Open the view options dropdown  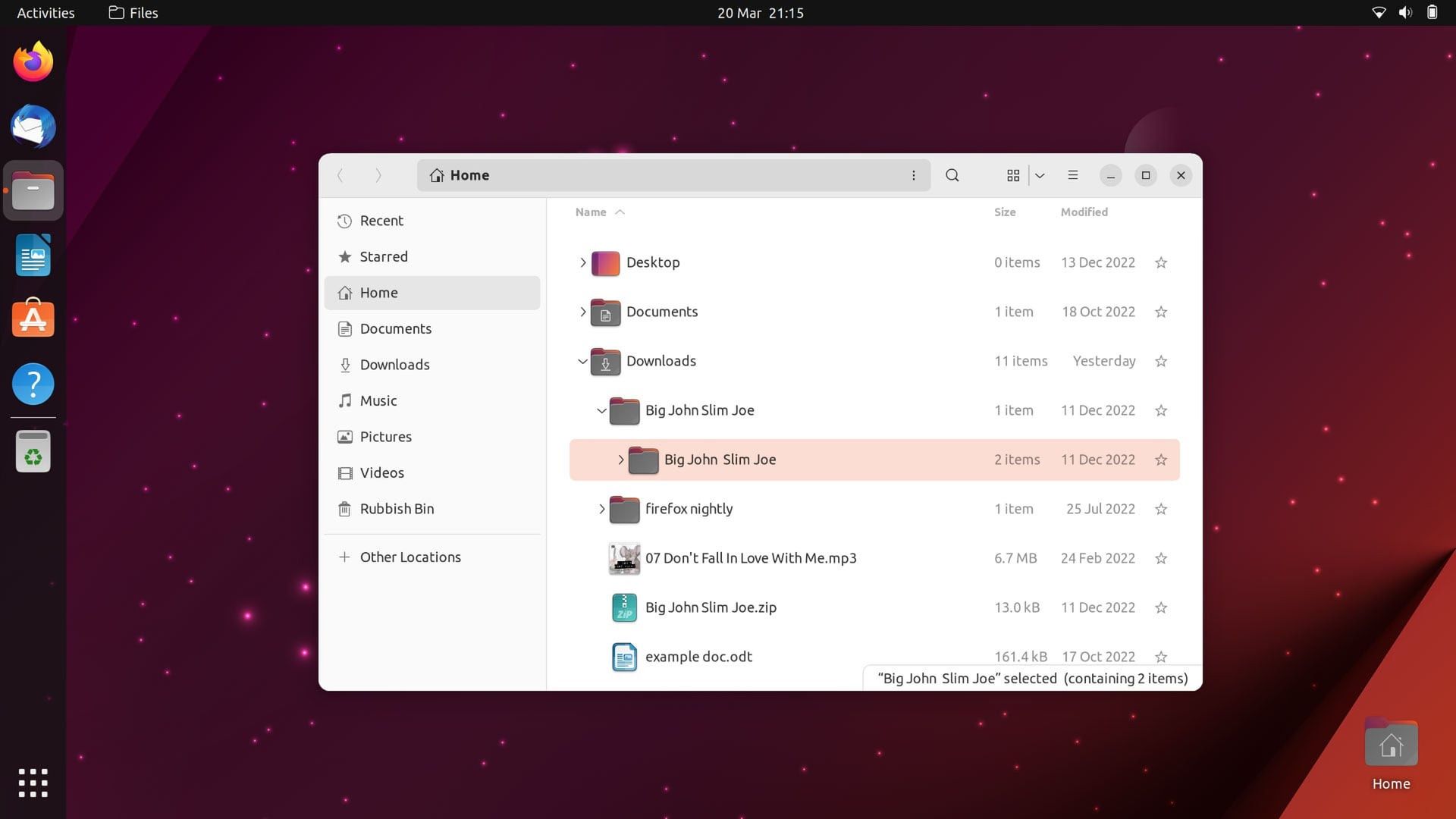[1040, 175]
